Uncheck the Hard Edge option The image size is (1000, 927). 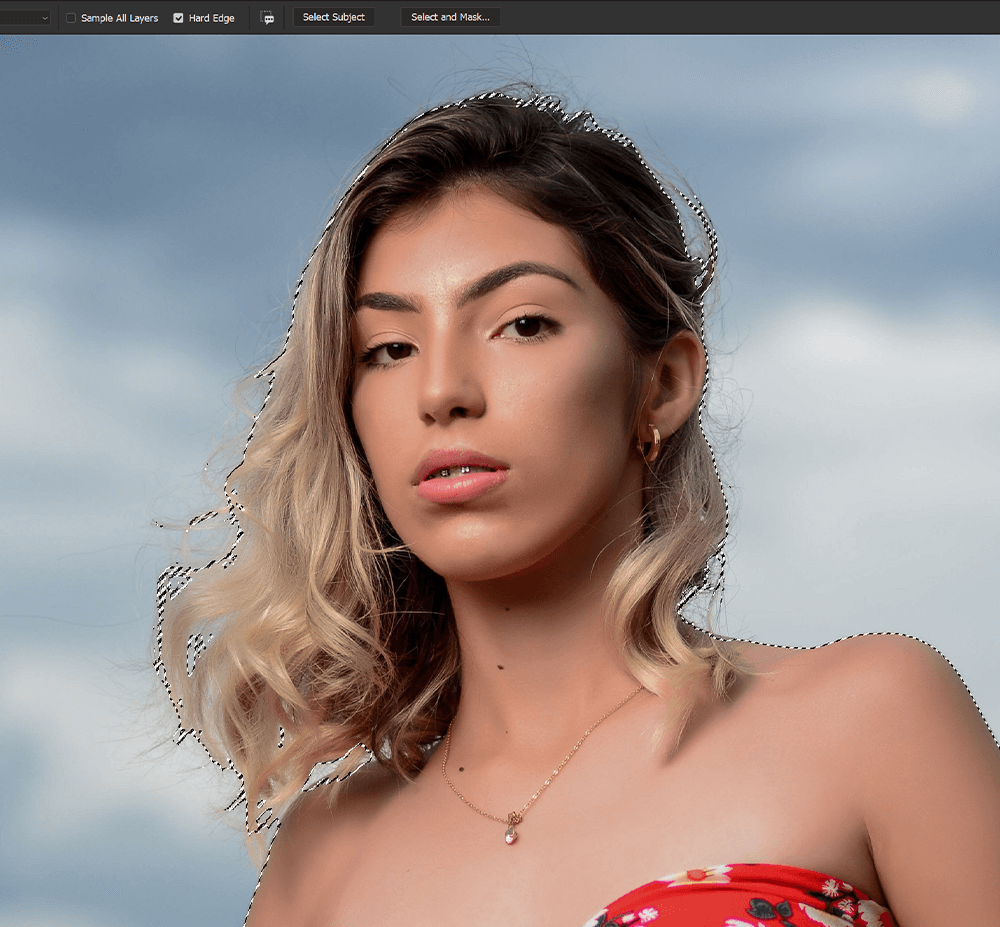179,18
